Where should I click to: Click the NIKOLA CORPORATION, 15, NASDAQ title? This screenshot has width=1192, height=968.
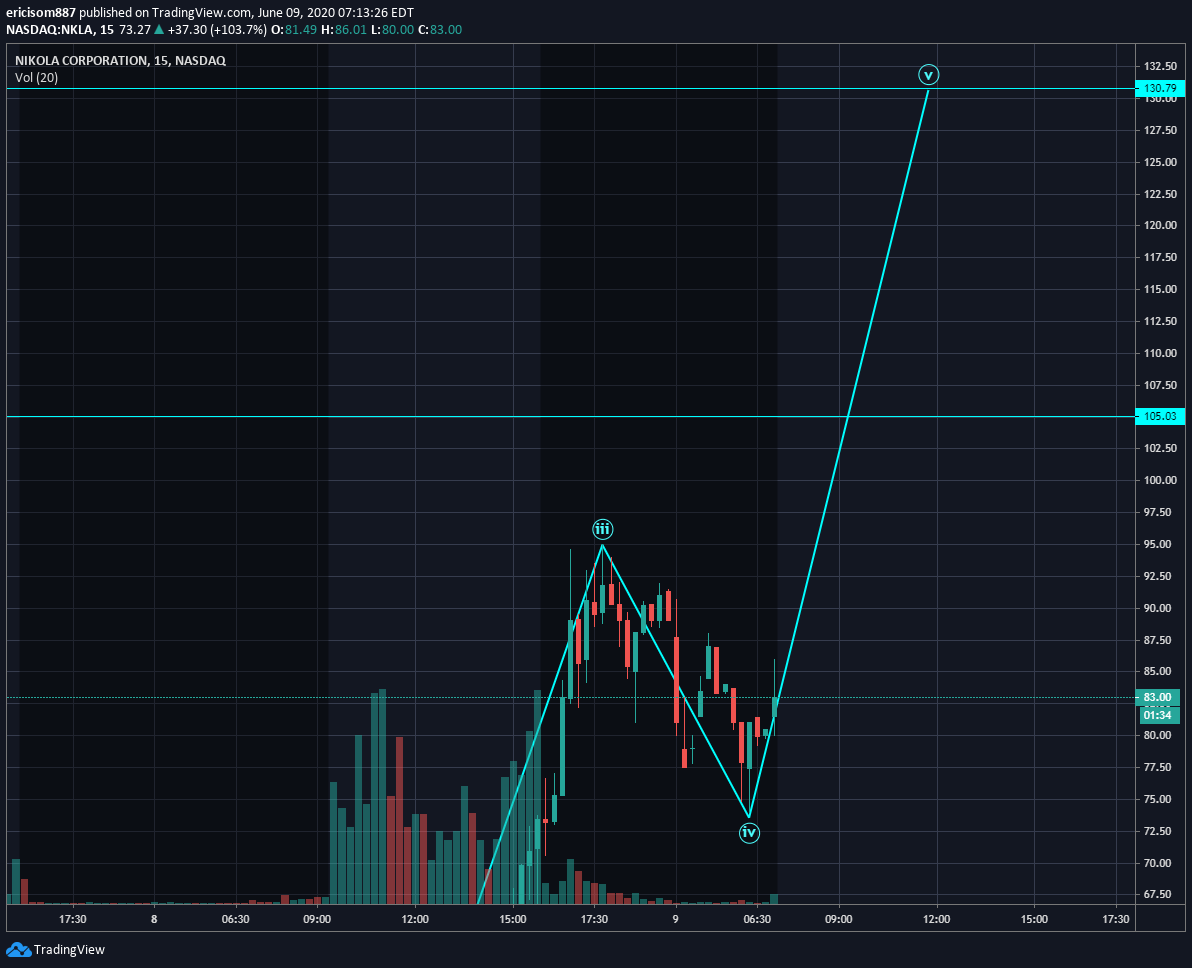point(120,60)
